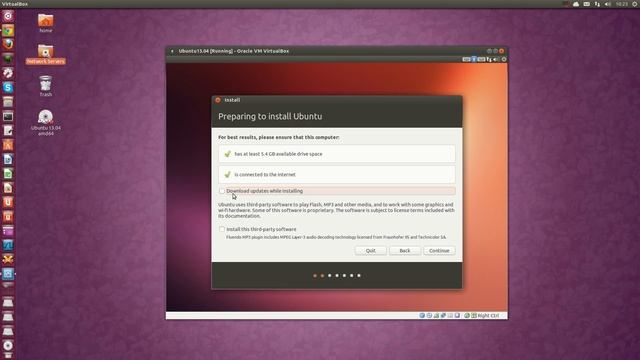
Task: Click Continue in the Ubuntu installer
Action: (x=439, y=251)
